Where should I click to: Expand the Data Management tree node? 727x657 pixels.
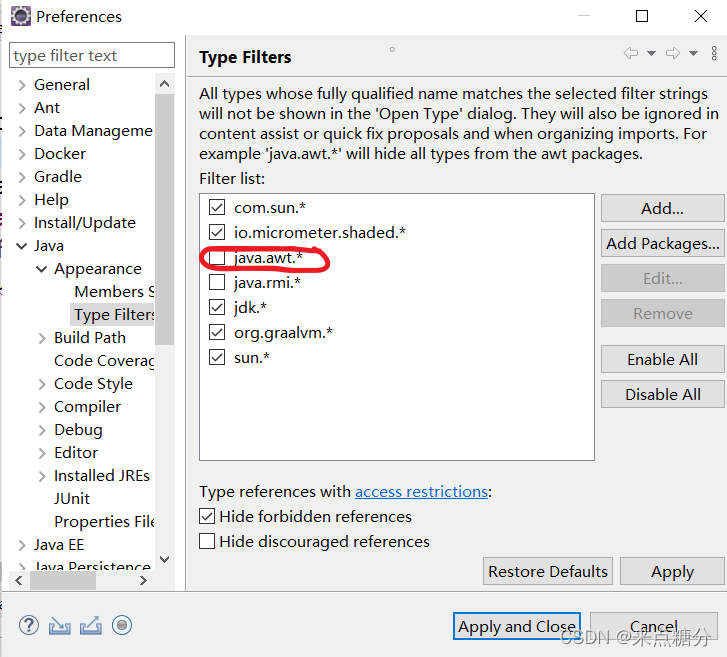[22, 131]
